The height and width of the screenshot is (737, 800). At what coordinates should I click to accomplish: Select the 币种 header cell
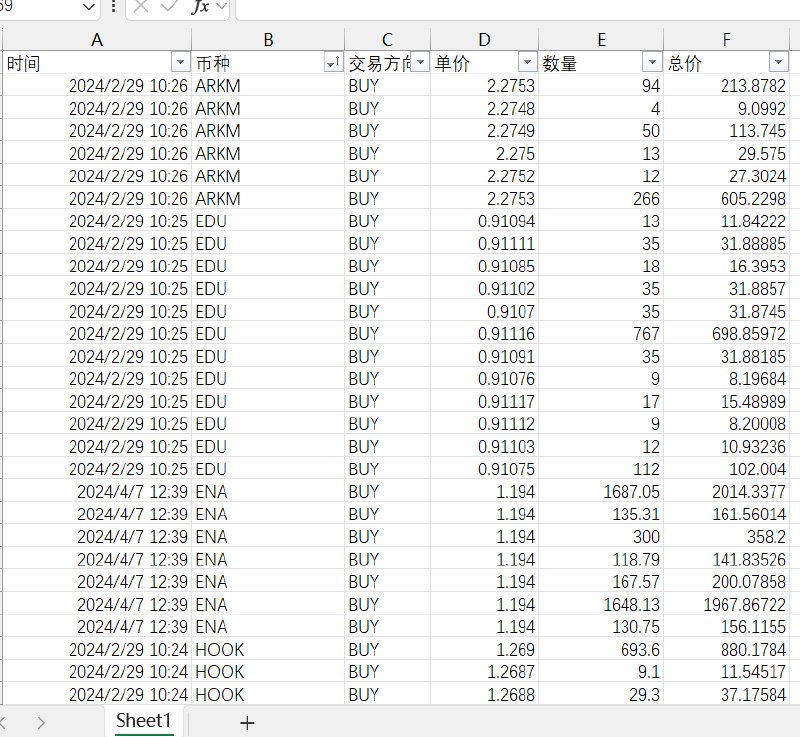(268, 63)
